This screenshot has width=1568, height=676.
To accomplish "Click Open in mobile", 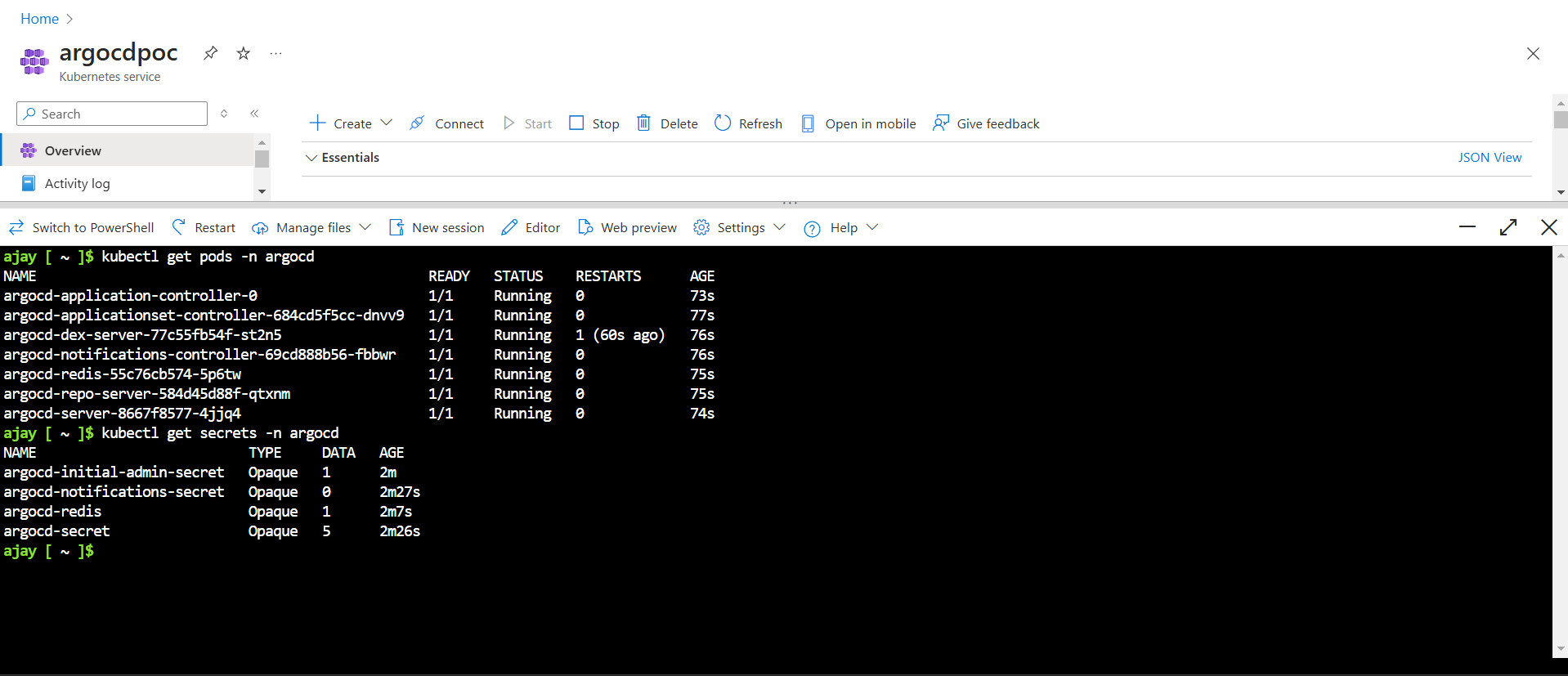I will coord(858,123).
